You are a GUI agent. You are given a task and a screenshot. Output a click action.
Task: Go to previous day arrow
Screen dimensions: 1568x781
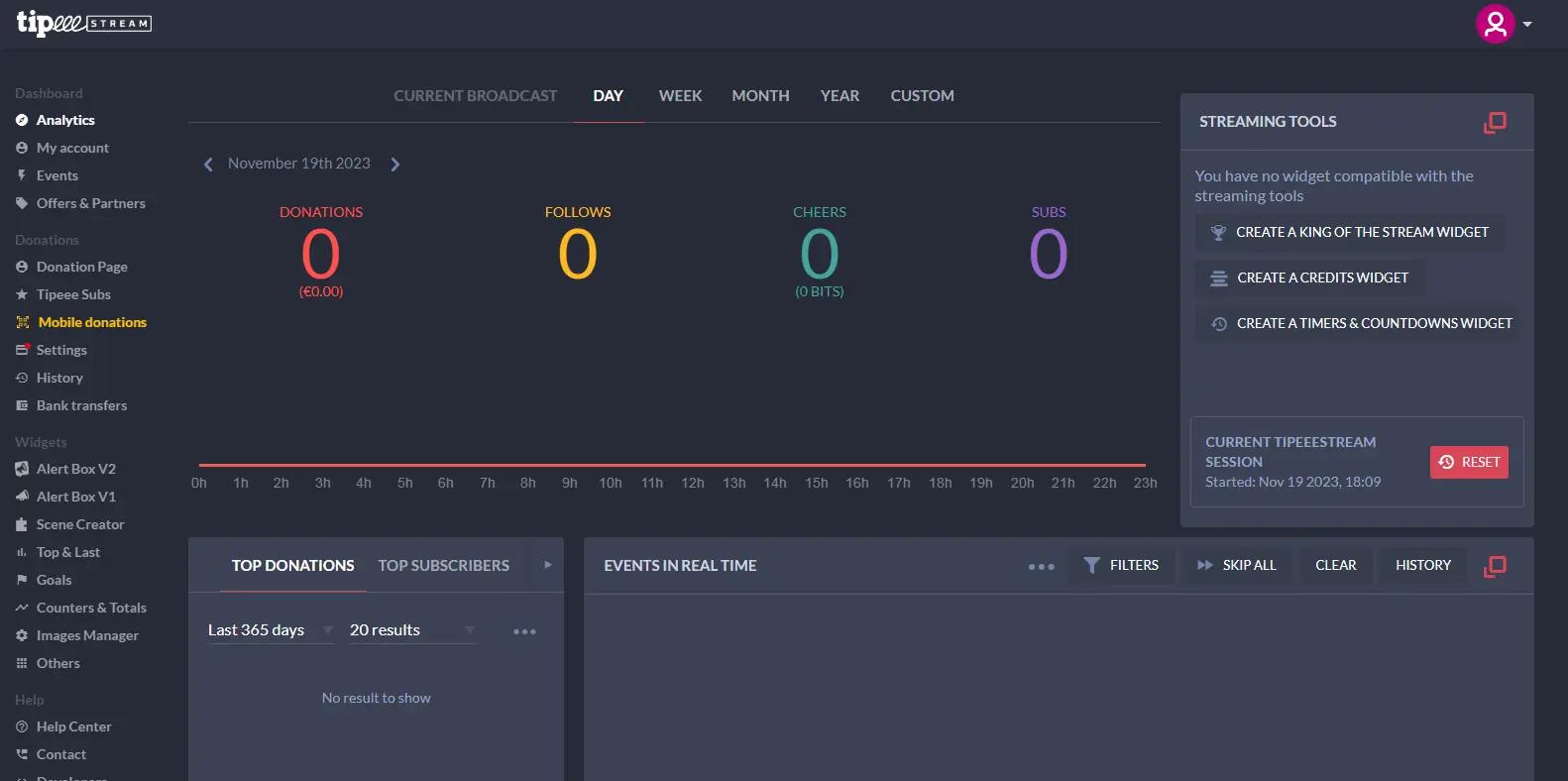208,165
